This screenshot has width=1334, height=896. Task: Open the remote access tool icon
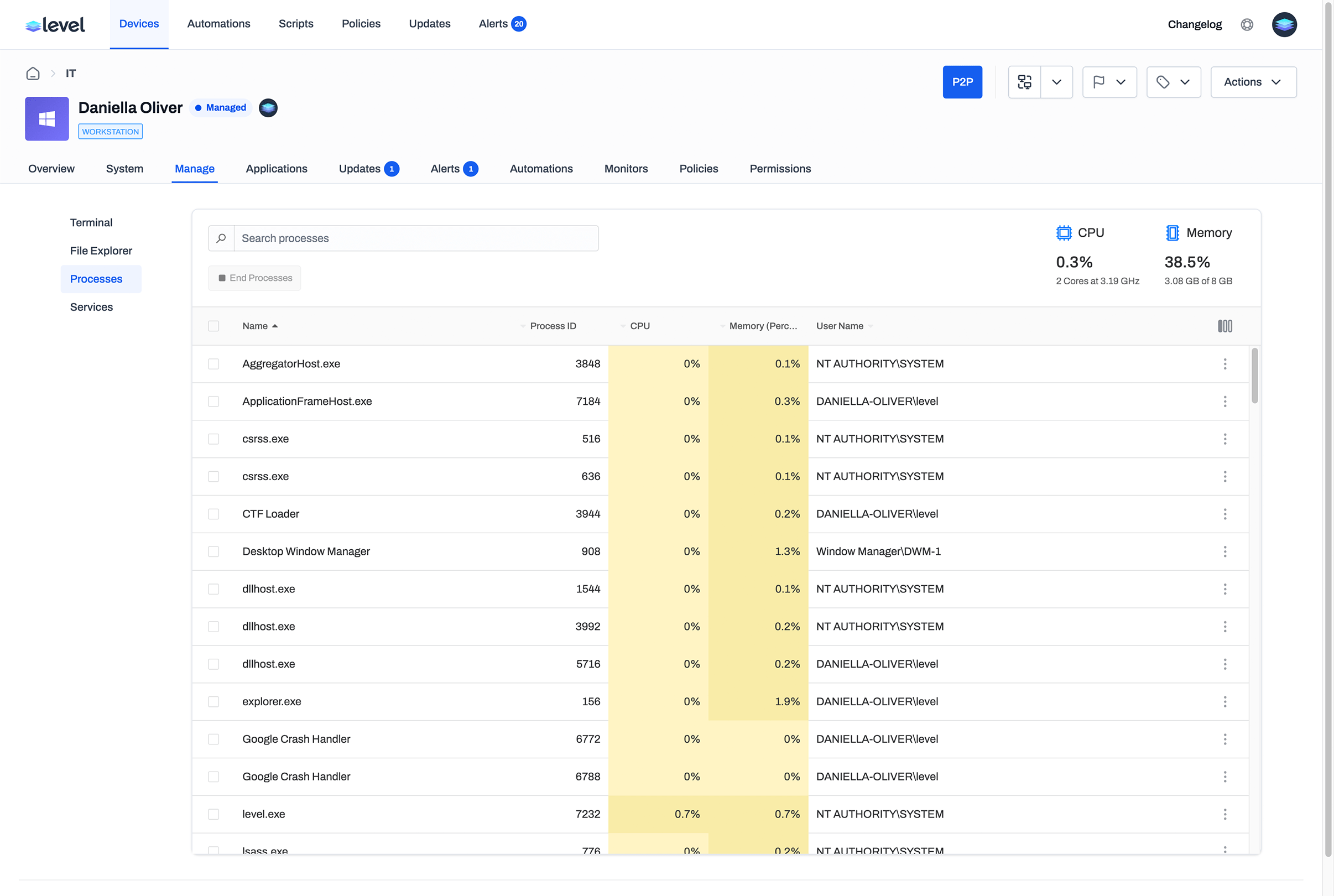(1024, 82)
